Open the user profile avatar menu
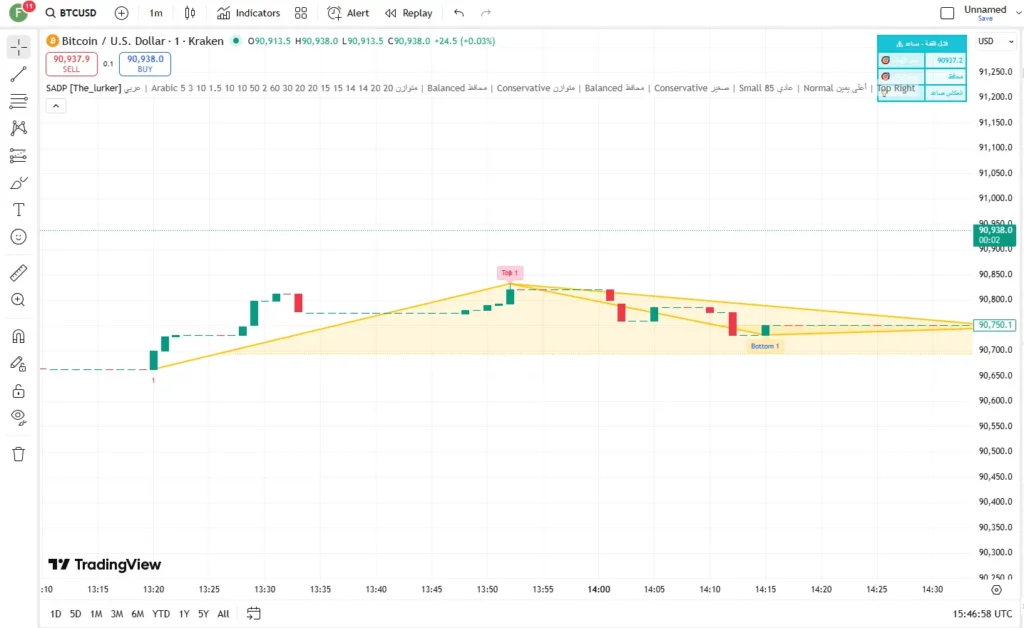This screenshot has height=628, width=1024. 18,12
